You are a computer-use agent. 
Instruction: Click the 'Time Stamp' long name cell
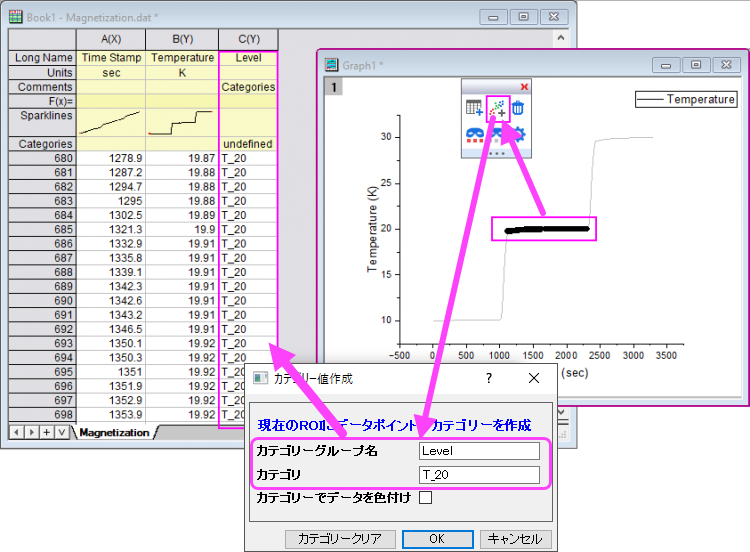coord(111,58)
